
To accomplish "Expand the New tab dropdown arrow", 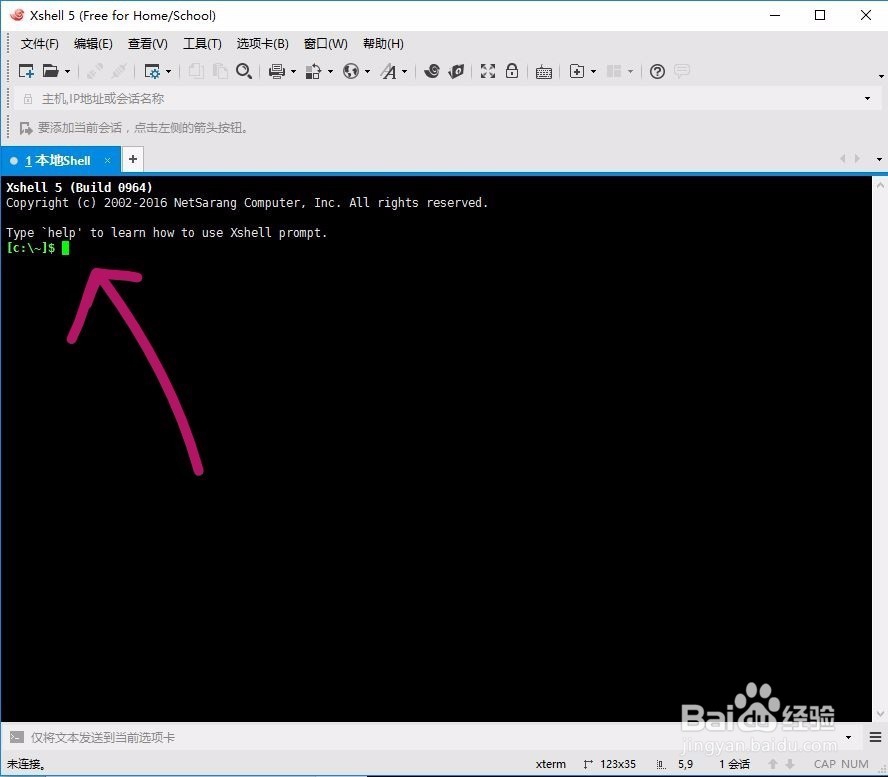I will [594, 71].
